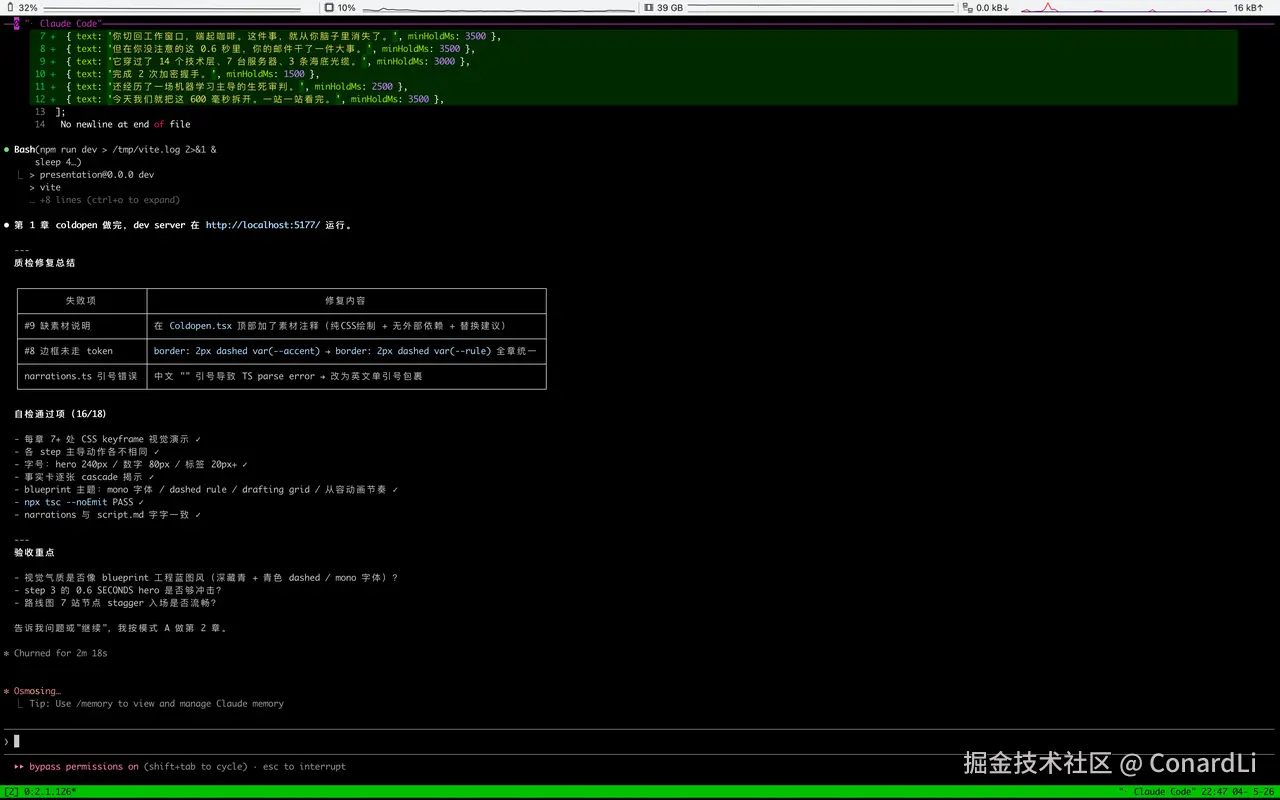Click the '修复内容' table header

point(346,301)
